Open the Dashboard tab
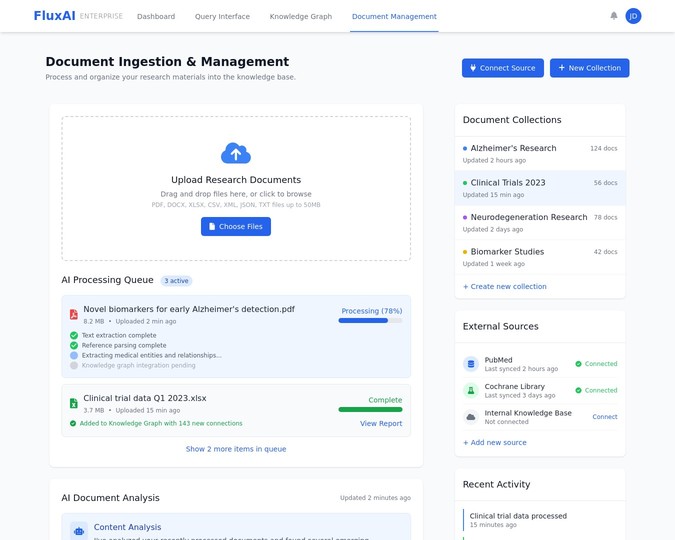The height and width of the screenshot is (540, 675). coord(156,16)
